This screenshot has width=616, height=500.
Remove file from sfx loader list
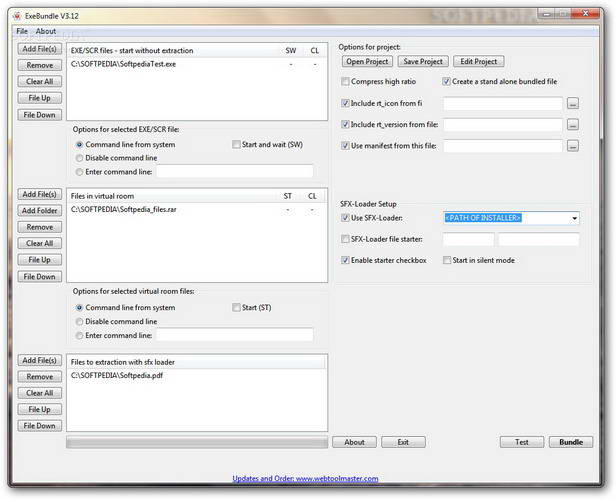point(40,377)
